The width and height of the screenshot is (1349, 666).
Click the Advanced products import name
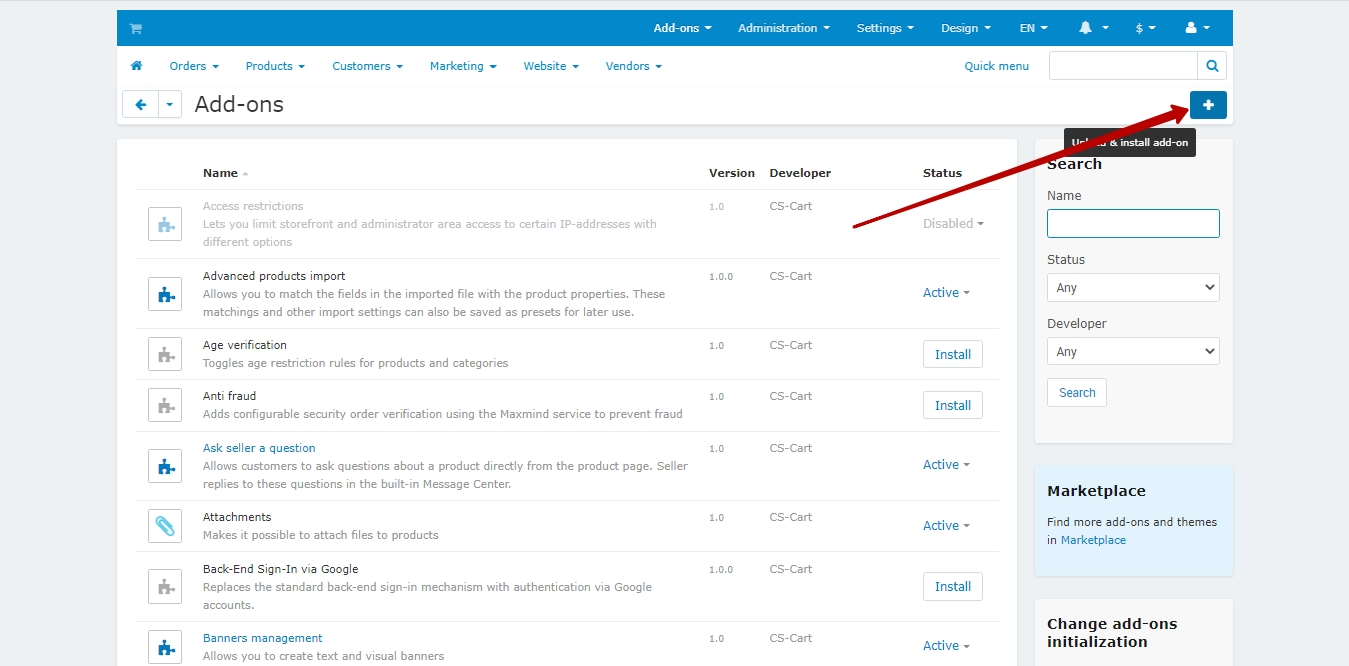coord(274,276)
